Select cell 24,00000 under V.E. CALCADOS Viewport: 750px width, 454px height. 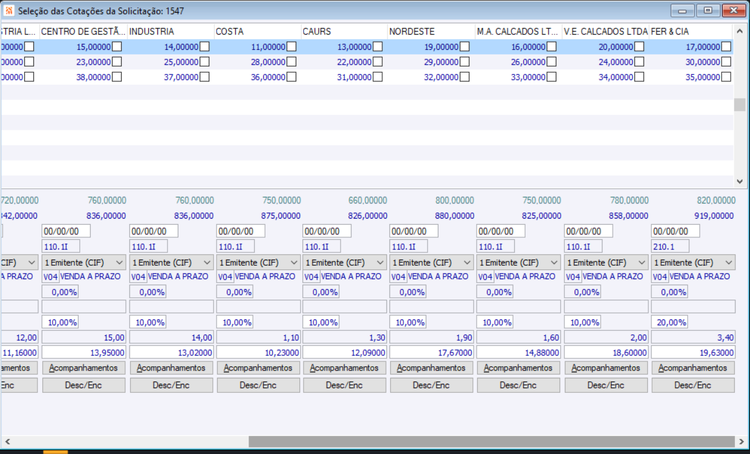(616, 62)
